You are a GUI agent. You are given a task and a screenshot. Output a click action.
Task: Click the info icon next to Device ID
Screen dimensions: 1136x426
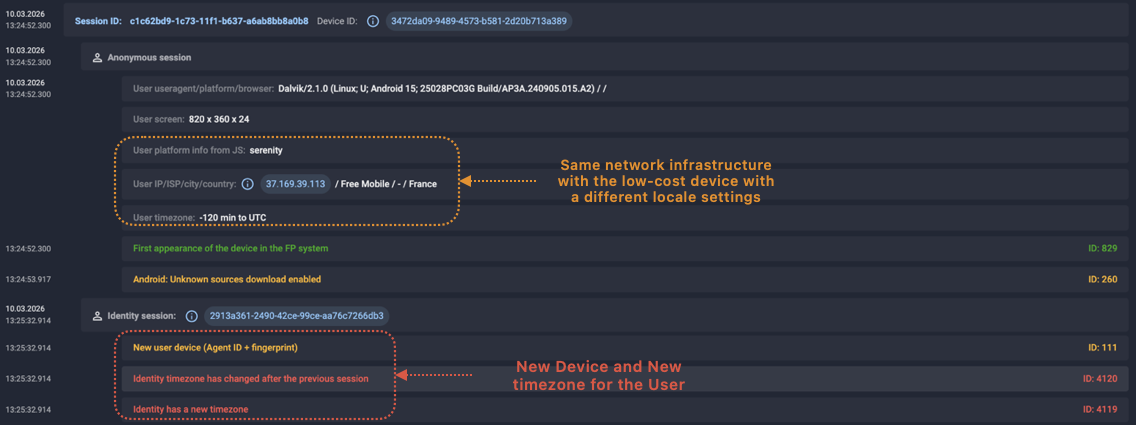pos(372,21)
